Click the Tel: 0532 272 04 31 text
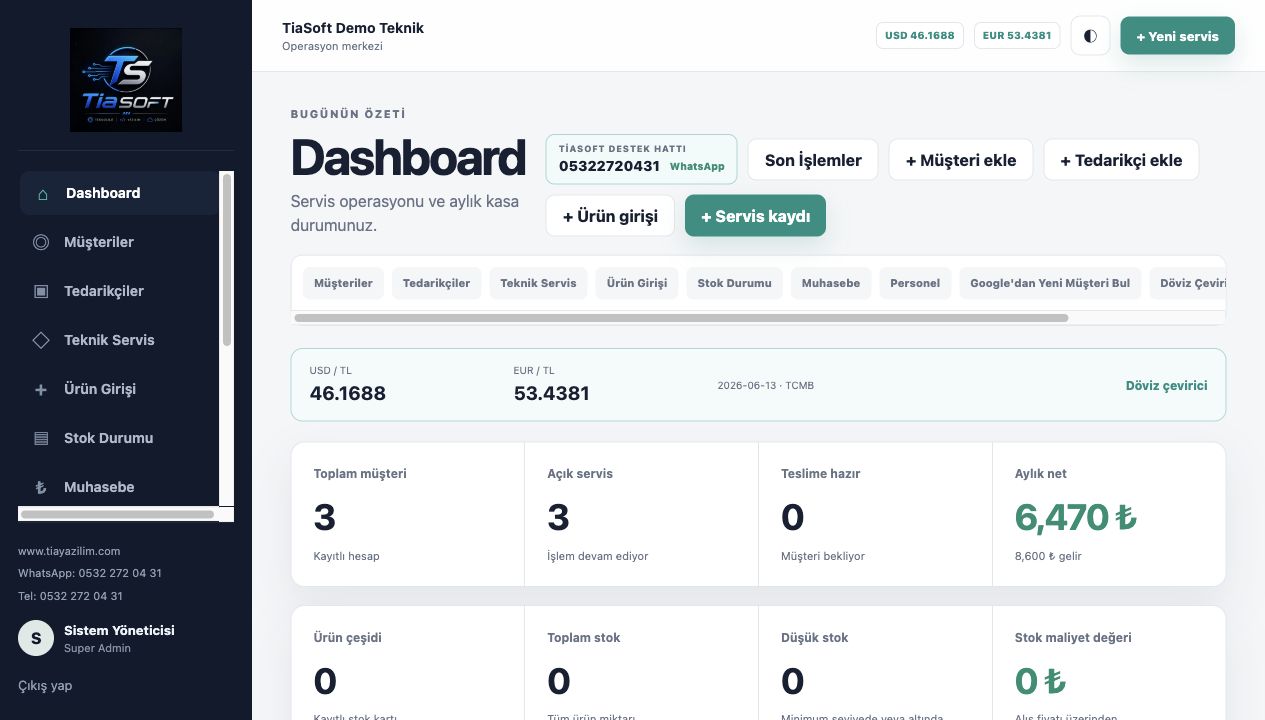The image size is (1265, 720). (70, 596)
